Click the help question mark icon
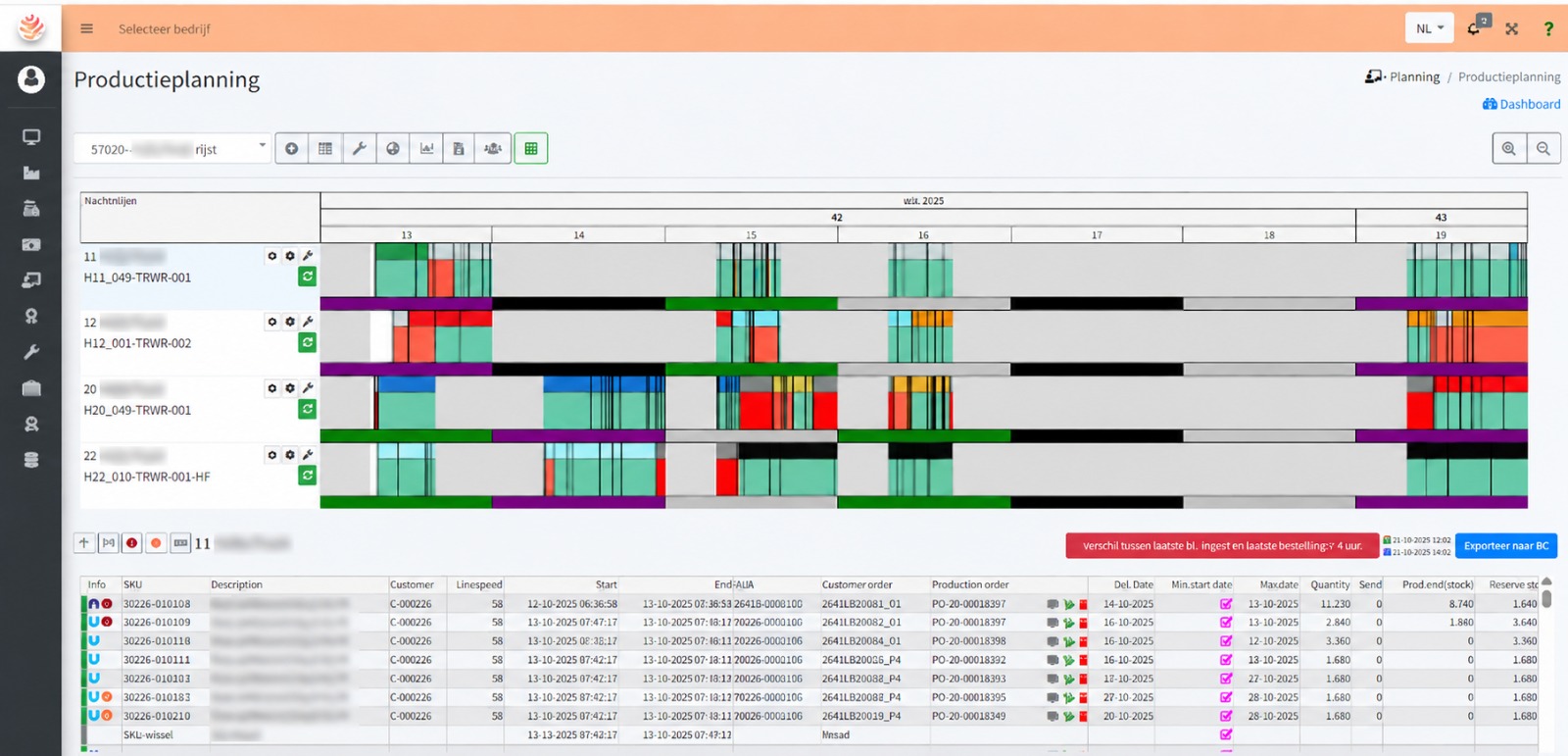Image resolution: width=1568 pixels, height=756 pixels. click(1548, 28)
